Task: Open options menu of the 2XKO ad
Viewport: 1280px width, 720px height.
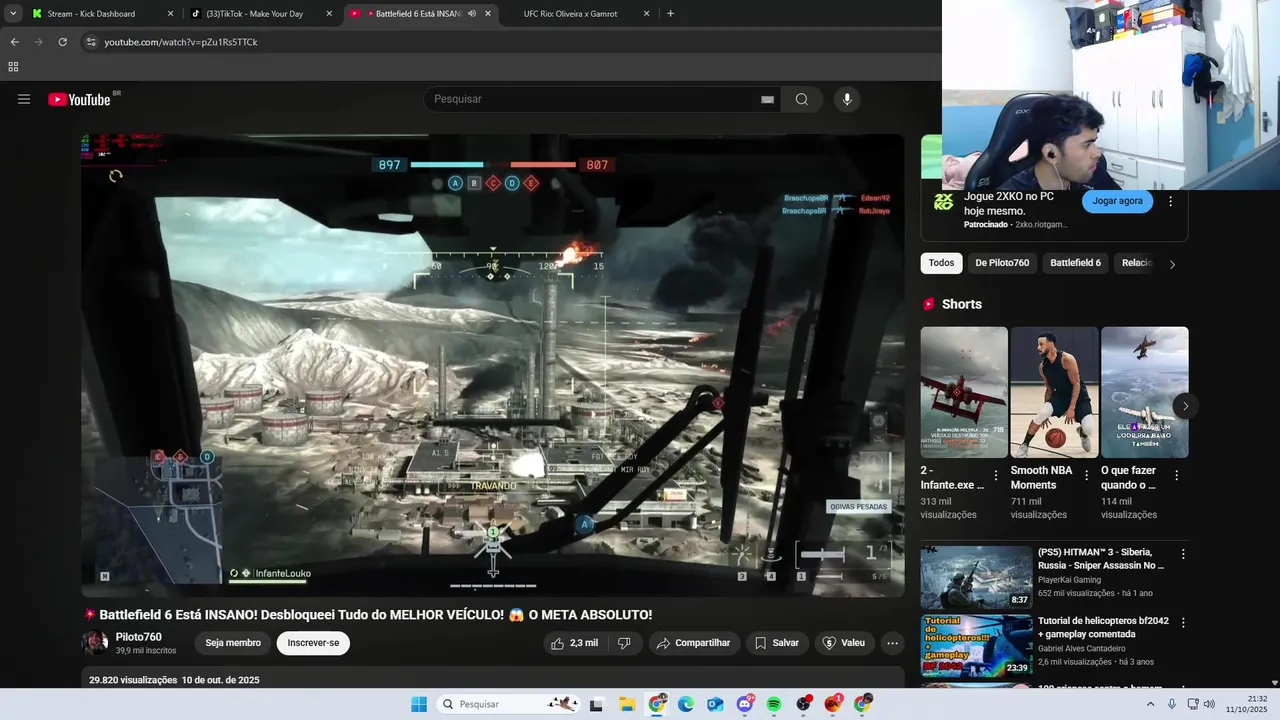Action: [x=1171, y=201]
